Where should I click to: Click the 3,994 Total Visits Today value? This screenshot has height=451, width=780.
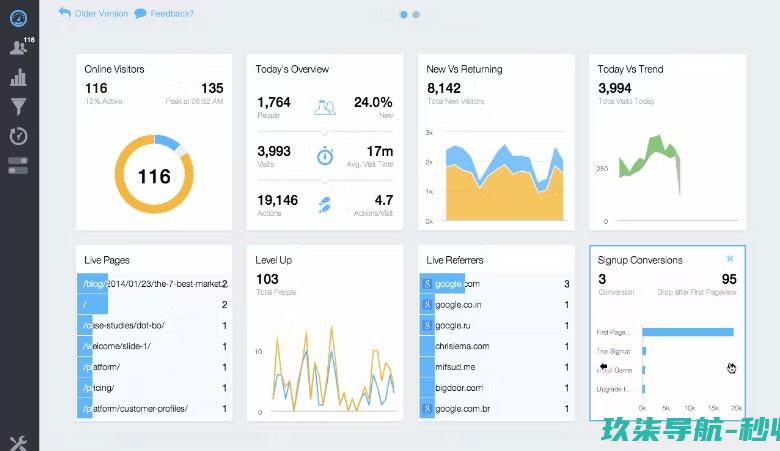(x=615, y=88)
